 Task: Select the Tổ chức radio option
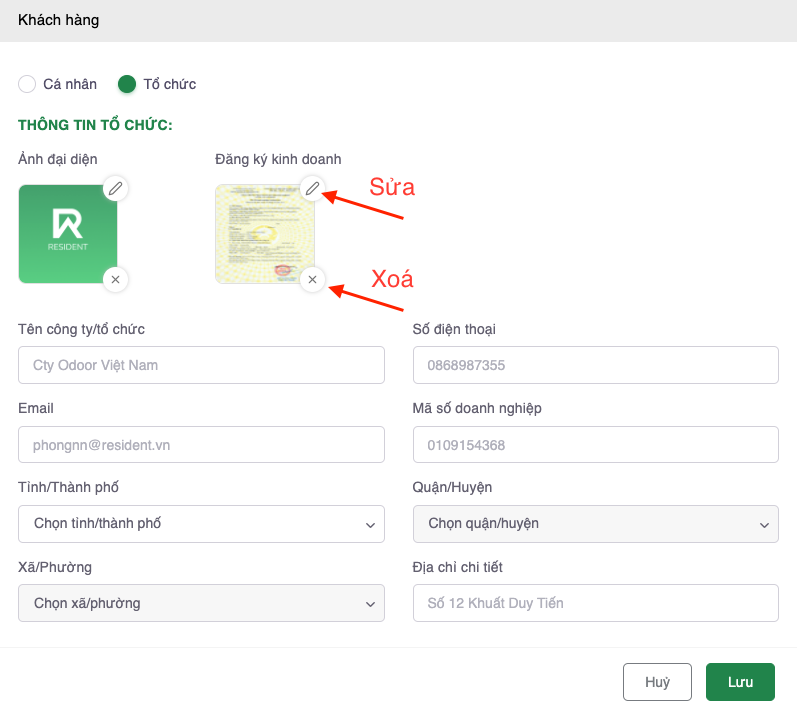127,84
